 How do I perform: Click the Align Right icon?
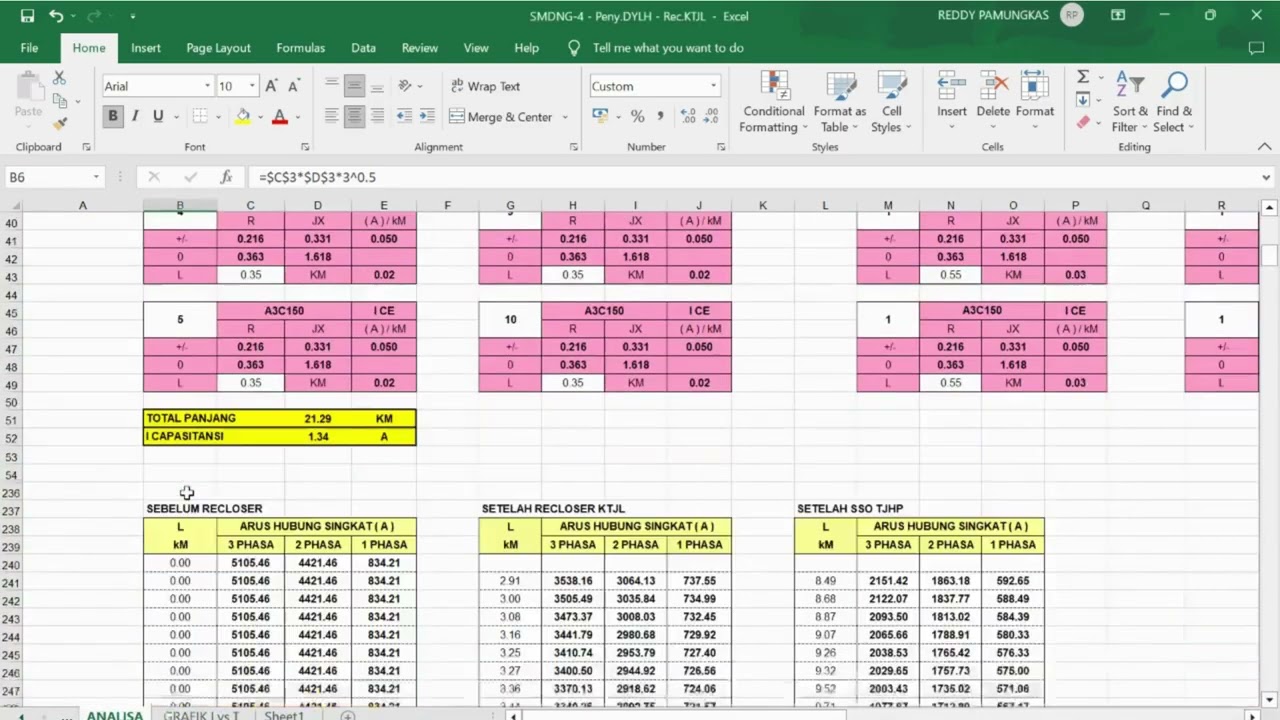[x=377, y=116]
